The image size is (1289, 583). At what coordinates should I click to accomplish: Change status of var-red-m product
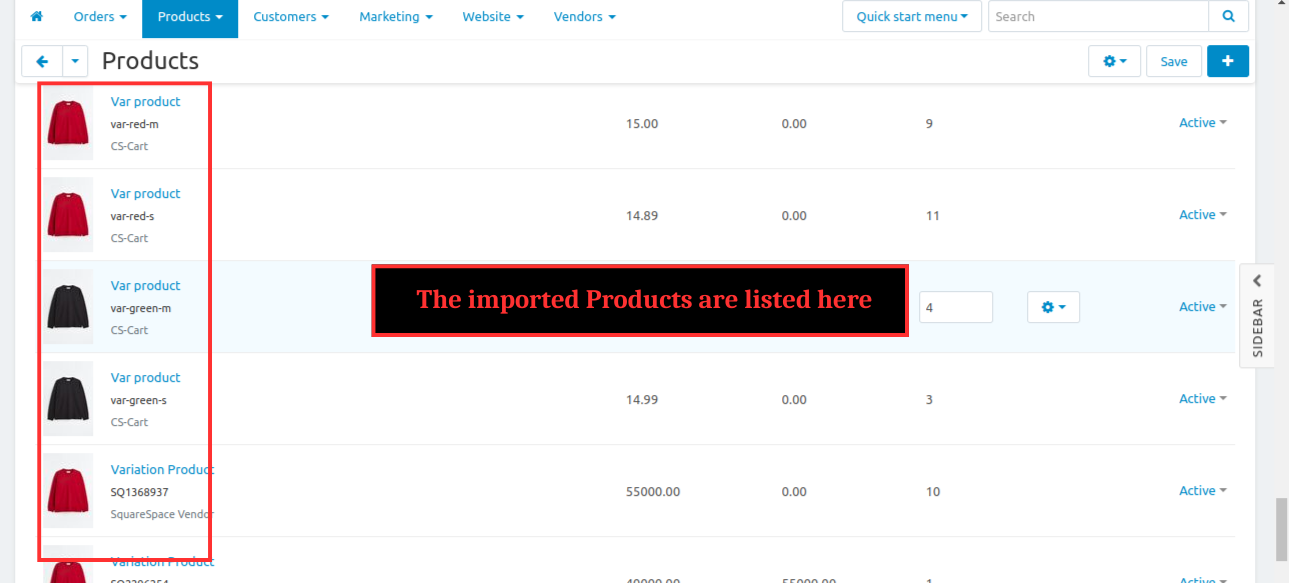point(1203,123)
